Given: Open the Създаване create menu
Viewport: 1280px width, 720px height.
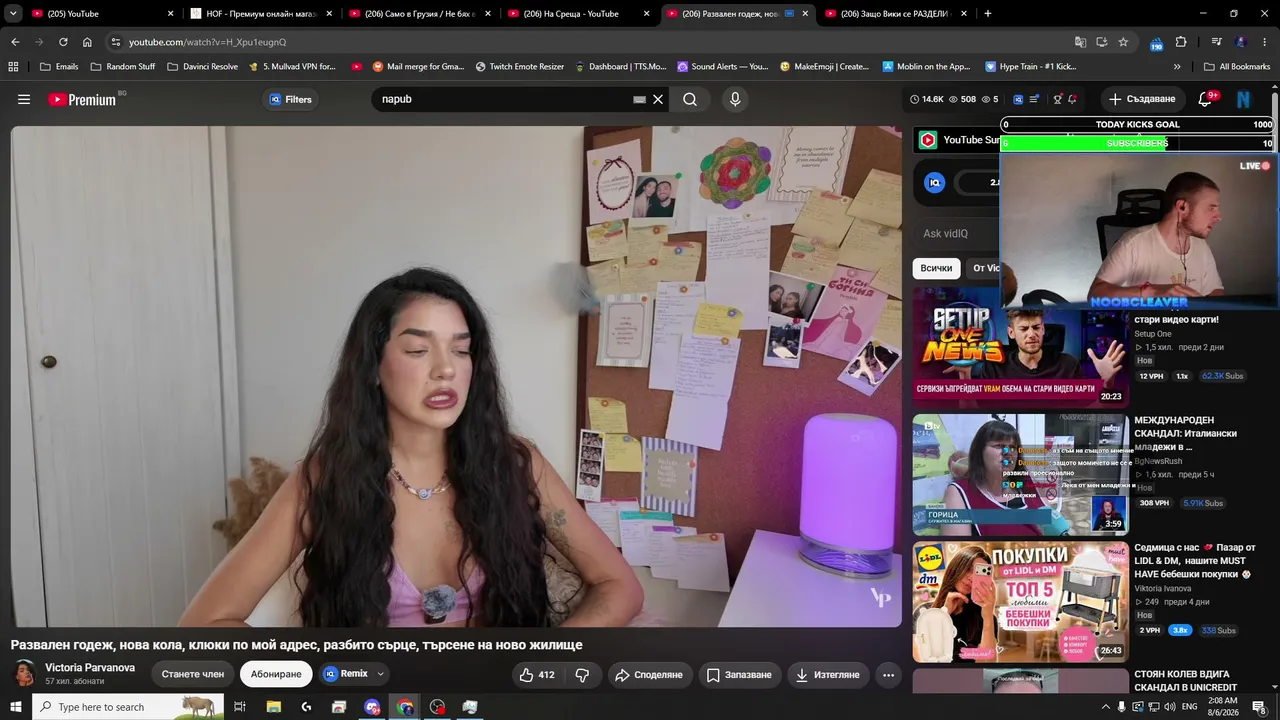Looking at the screenshot, I should 1142,99.
